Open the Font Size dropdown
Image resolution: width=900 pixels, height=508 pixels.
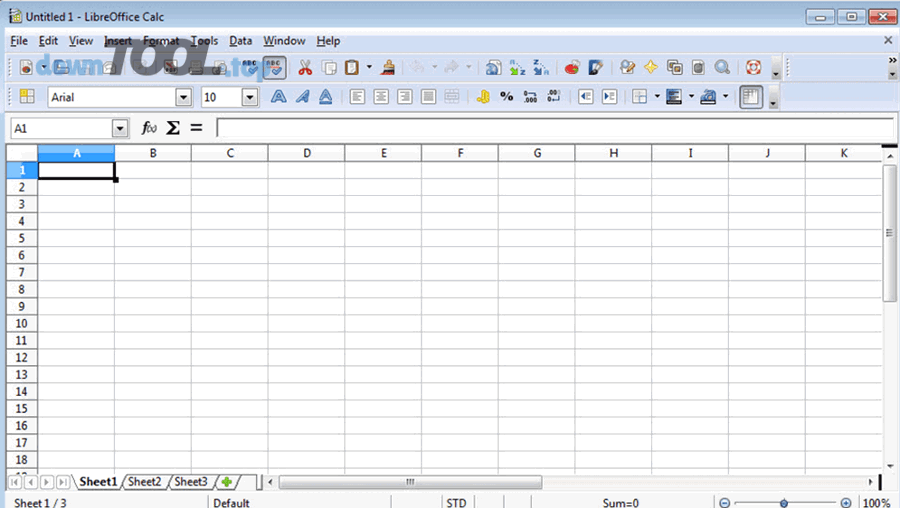tap(250, 97)
